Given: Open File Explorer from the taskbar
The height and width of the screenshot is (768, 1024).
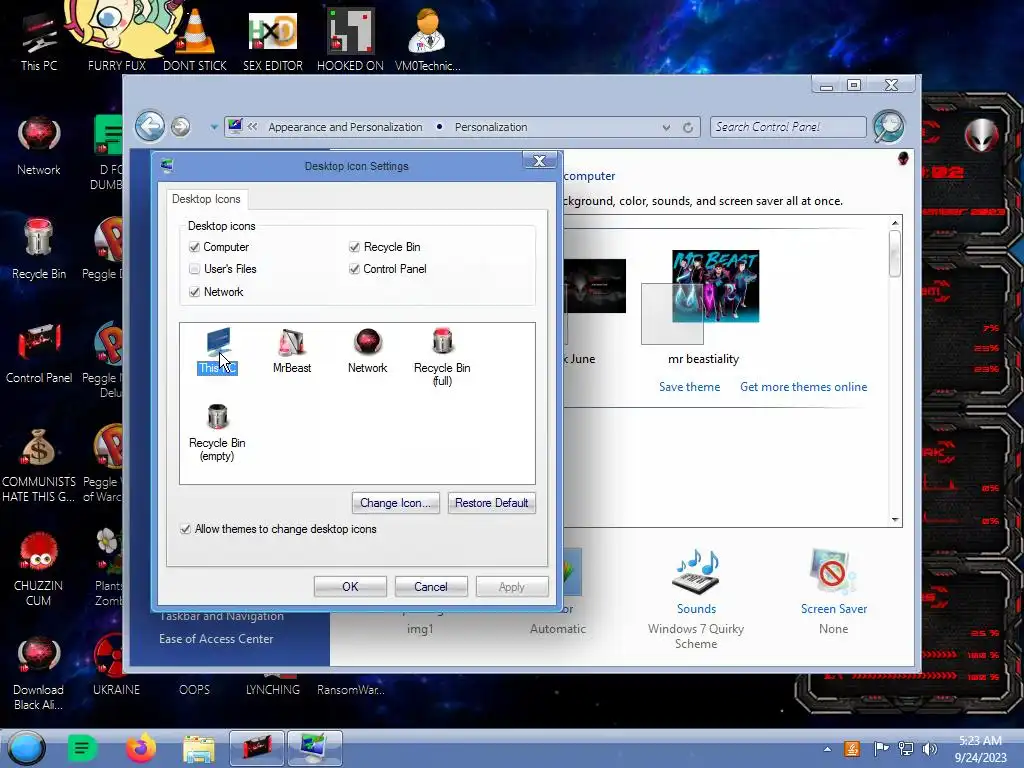Looking at the screenshot, I should pyautogui.click(x=199, y=749).
